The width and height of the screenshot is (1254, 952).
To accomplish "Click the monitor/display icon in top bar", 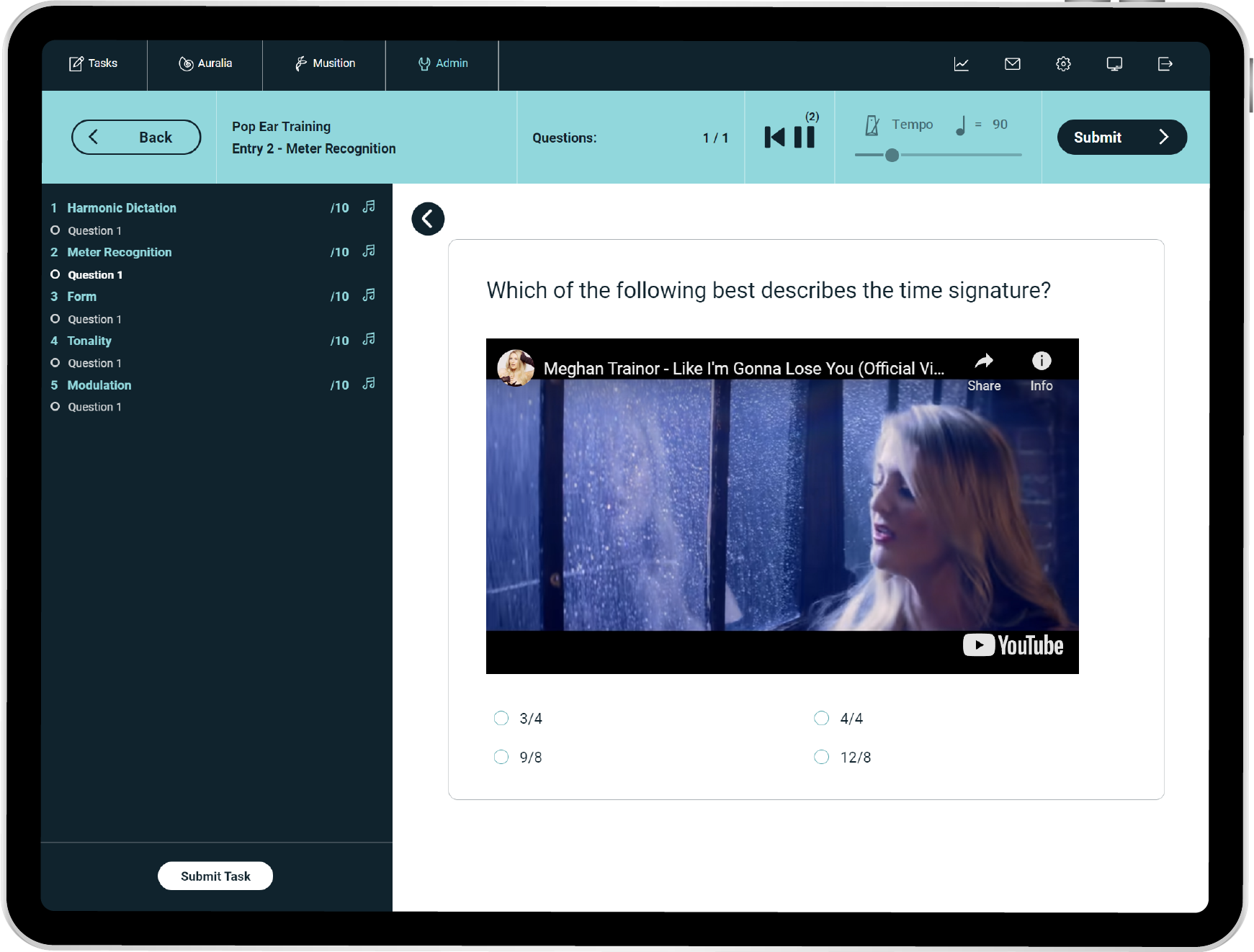I will click(x=1115, y=64).
